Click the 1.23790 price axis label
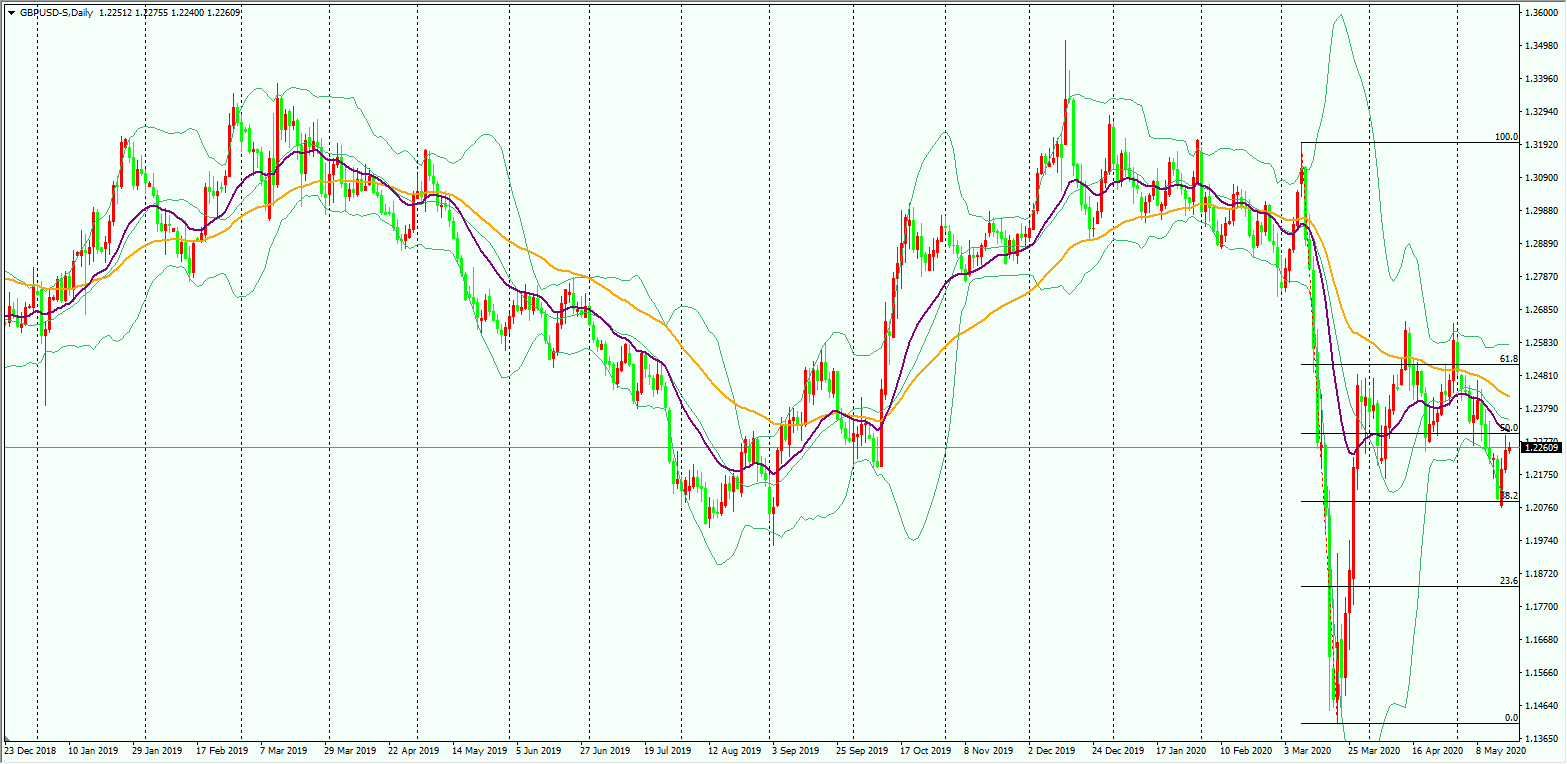This screenshot has width=1567, height=764. (x=1541, y=409)
